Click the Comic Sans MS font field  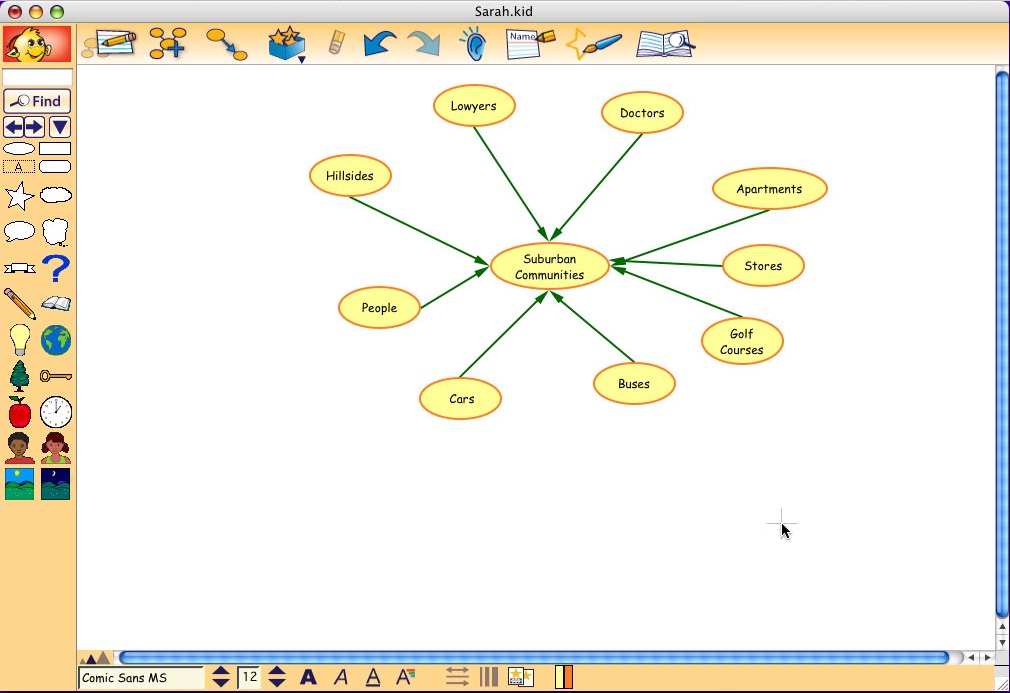point(141,678)
